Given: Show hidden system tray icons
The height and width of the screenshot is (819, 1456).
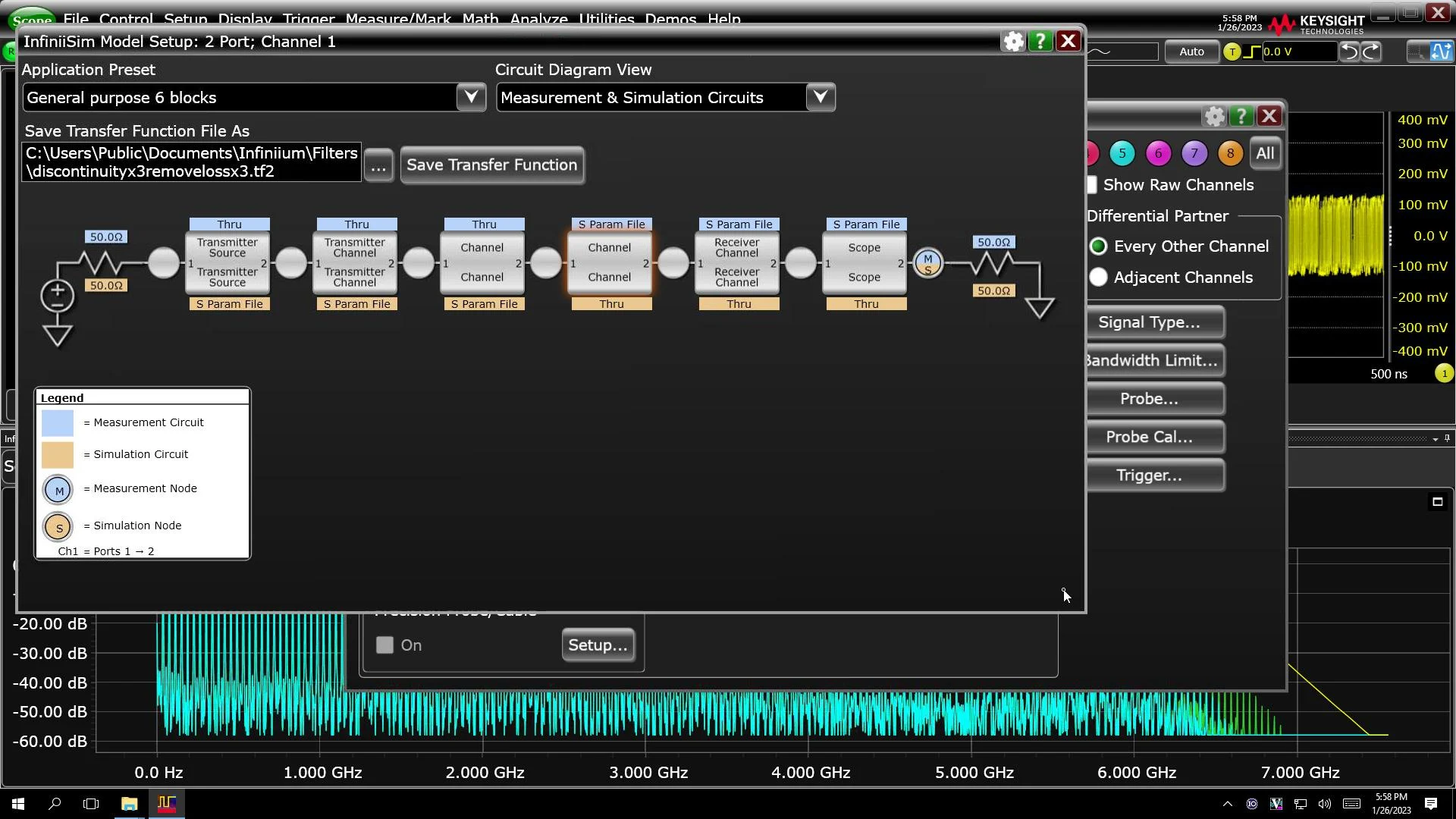Looking at the screenshot, I should coord(1228,804).
